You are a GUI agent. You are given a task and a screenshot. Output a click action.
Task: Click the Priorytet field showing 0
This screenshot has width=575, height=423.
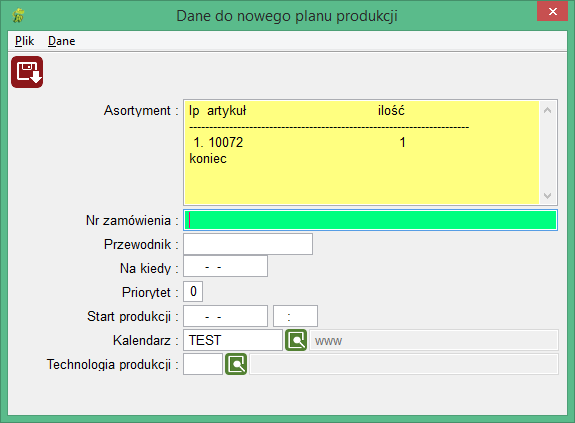[x=193, y=291]
